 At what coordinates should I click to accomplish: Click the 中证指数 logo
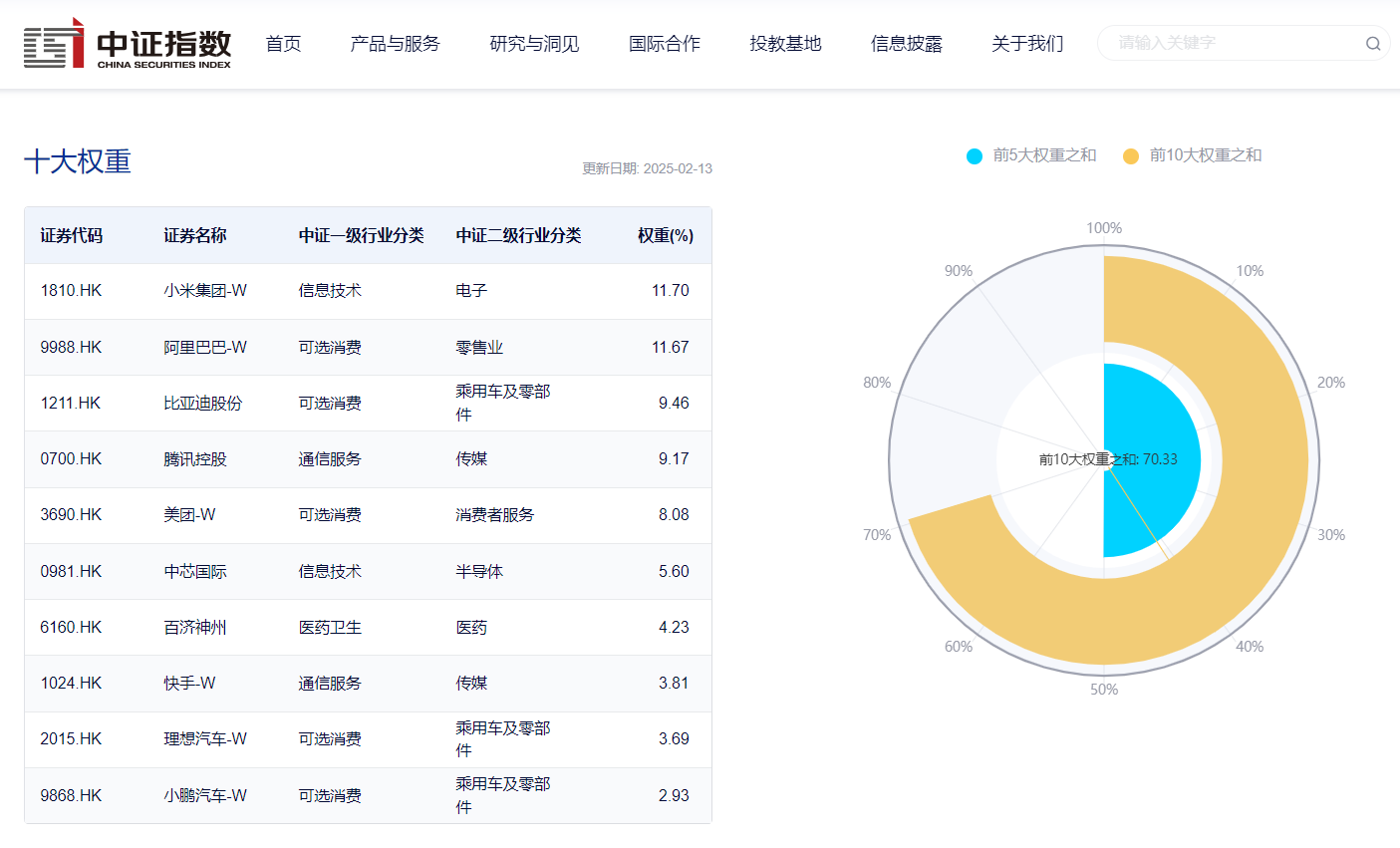(x=130, y=44)
